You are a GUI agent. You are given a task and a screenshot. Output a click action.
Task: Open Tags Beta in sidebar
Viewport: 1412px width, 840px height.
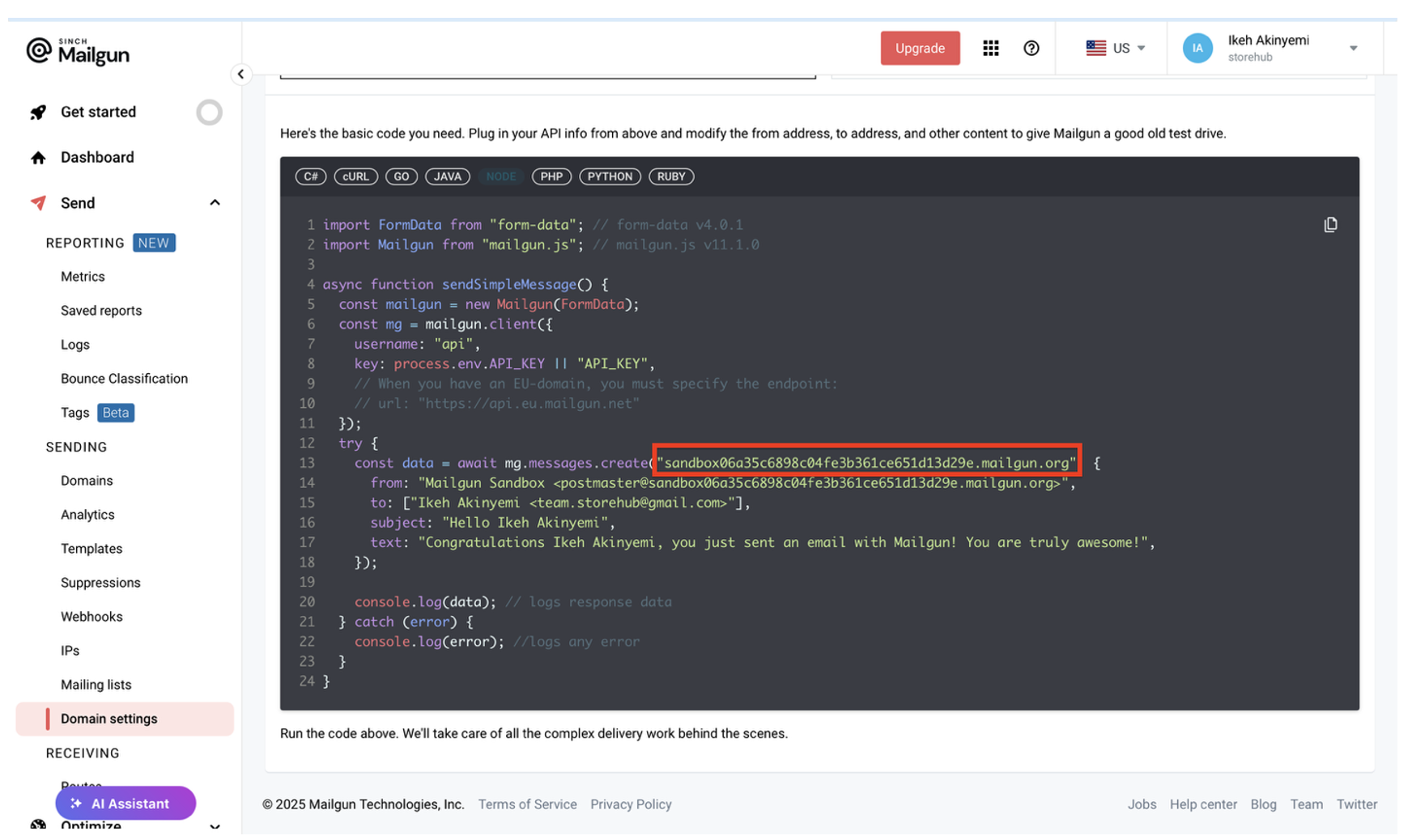(x=97, y=413)
